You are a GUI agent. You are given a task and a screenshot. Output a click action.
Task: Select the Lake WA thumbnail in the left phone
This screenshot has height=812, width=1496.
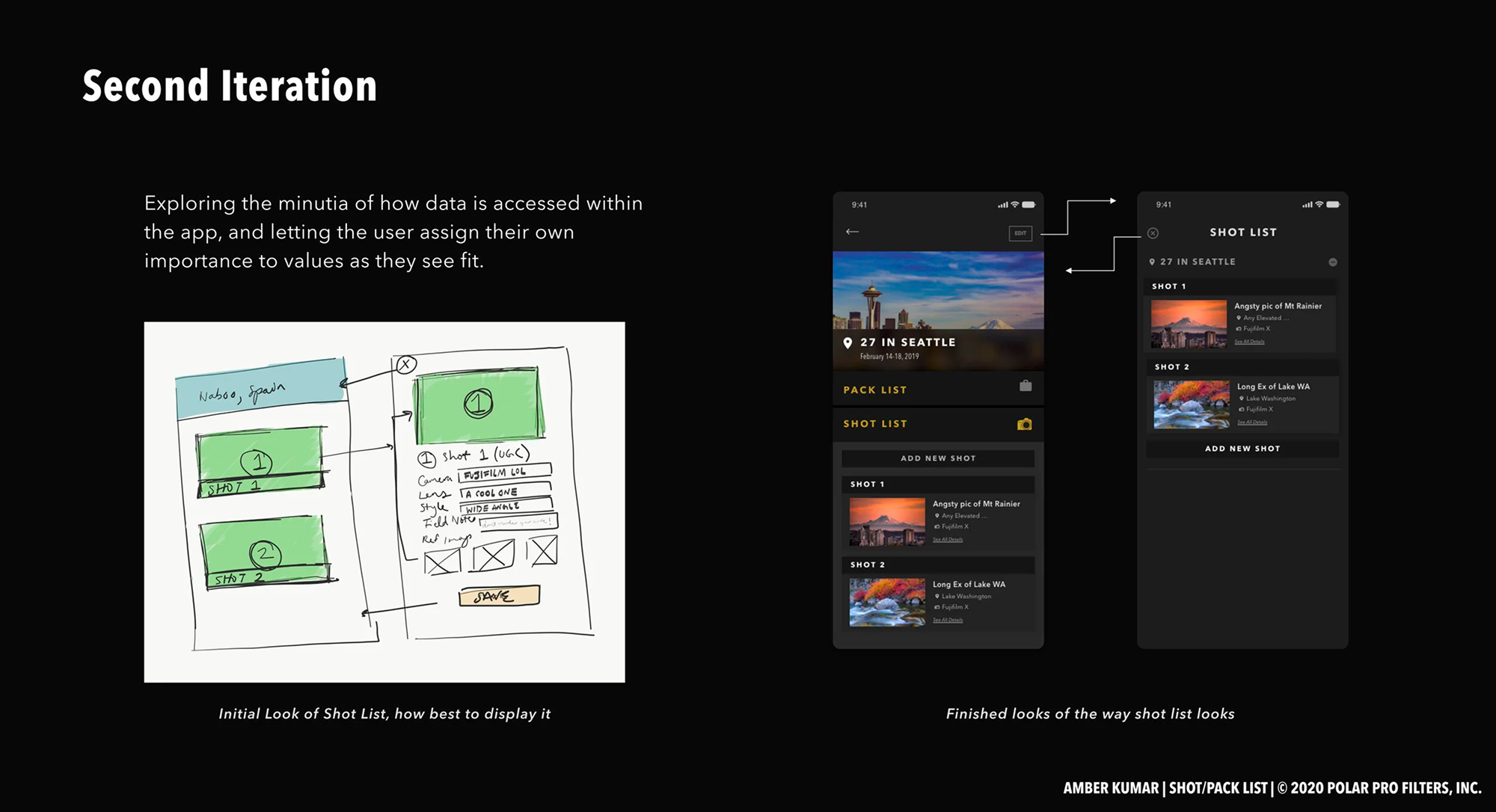click(886, 602)
